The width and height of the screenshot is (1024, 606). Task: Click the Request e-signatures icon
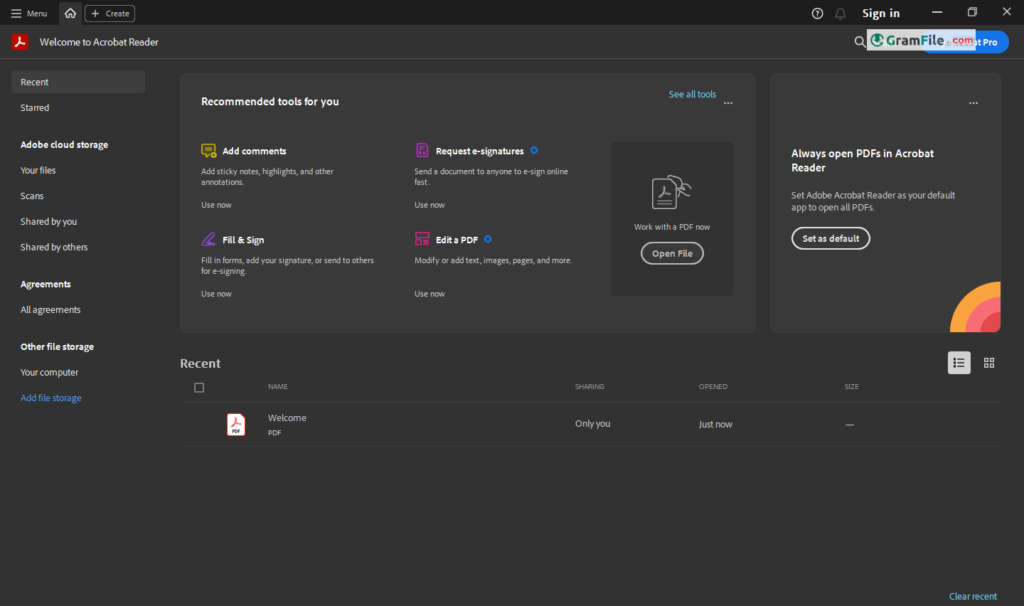click(422, 151)
